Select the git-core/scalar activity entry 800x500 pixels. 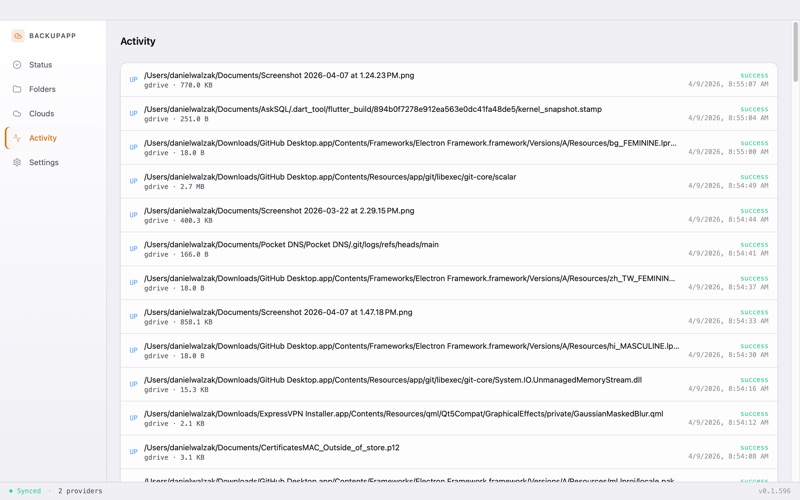449,181
